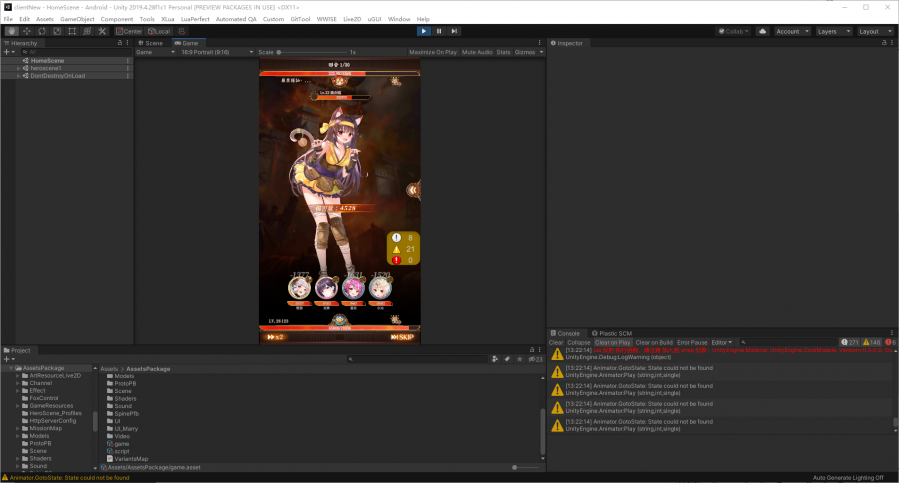The width and height of the screenshot is (899, 483).
Task: Toggle Mute Audio in Game view
Action: (477, 52)
